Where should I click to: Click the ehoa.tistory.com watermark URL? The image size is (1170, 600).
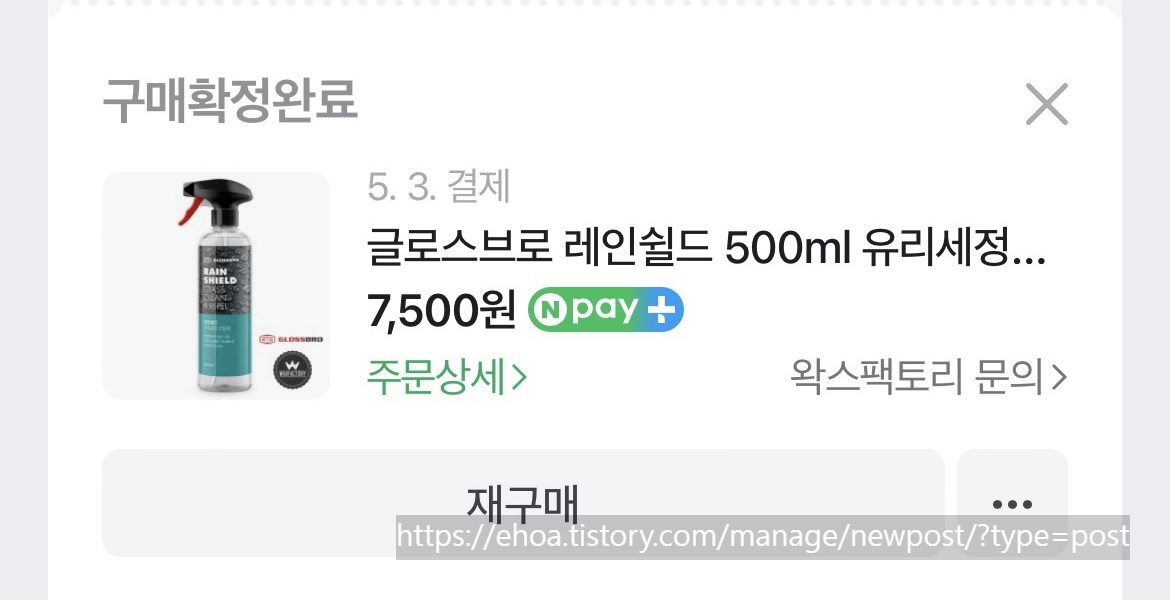[x=763, y=537]
